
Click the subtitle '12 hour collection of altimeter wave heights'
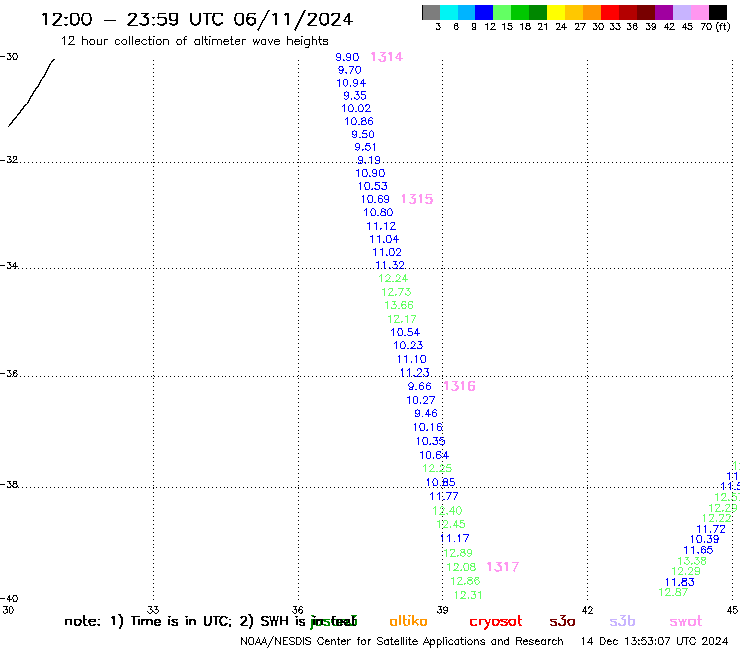tap(194, 41)
